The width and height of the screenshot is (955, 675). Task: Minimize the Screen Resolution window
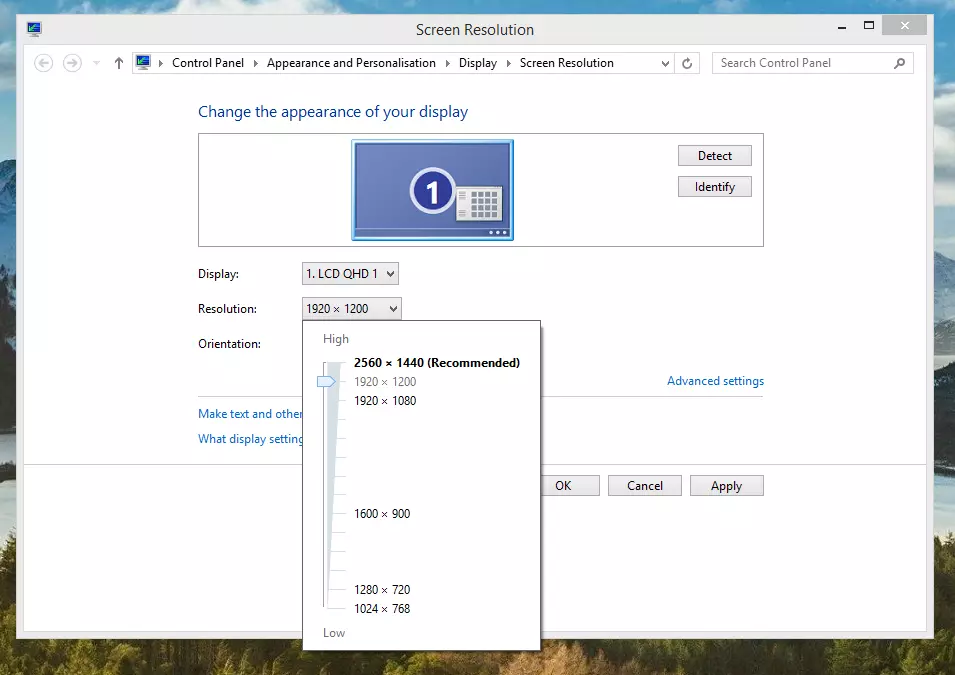click(842, 26)
